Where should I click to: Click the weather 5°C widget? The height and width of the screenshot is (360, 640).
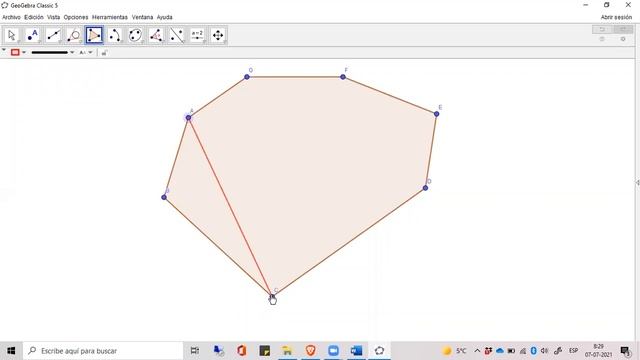pos(454,351)
